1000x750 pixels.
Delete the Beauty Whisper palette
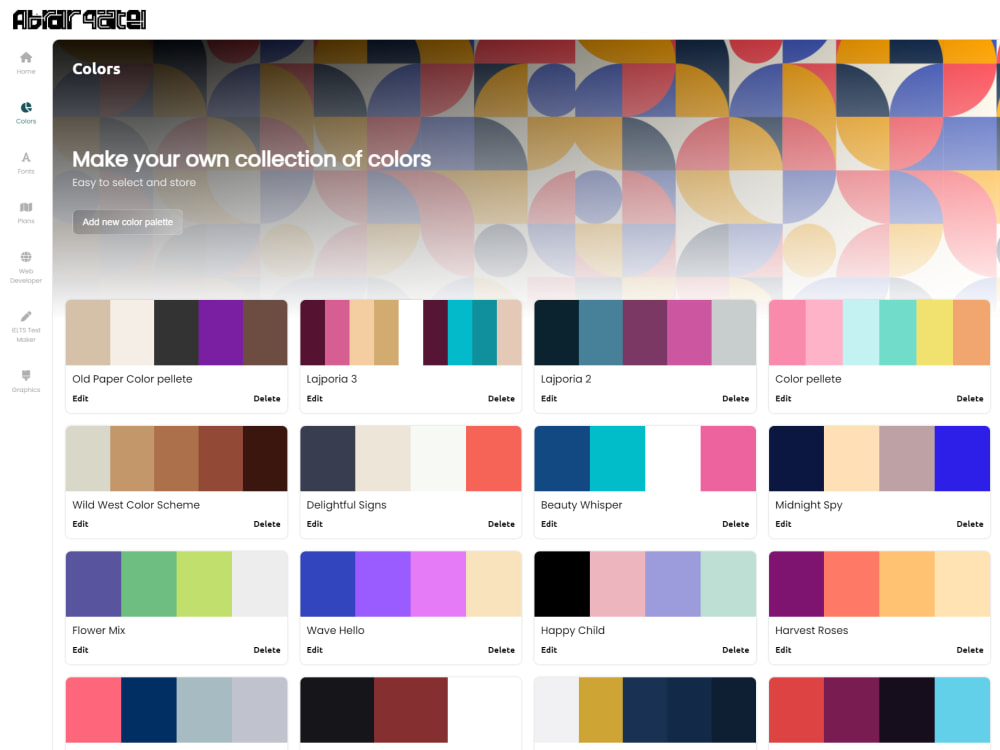[735, 524]
